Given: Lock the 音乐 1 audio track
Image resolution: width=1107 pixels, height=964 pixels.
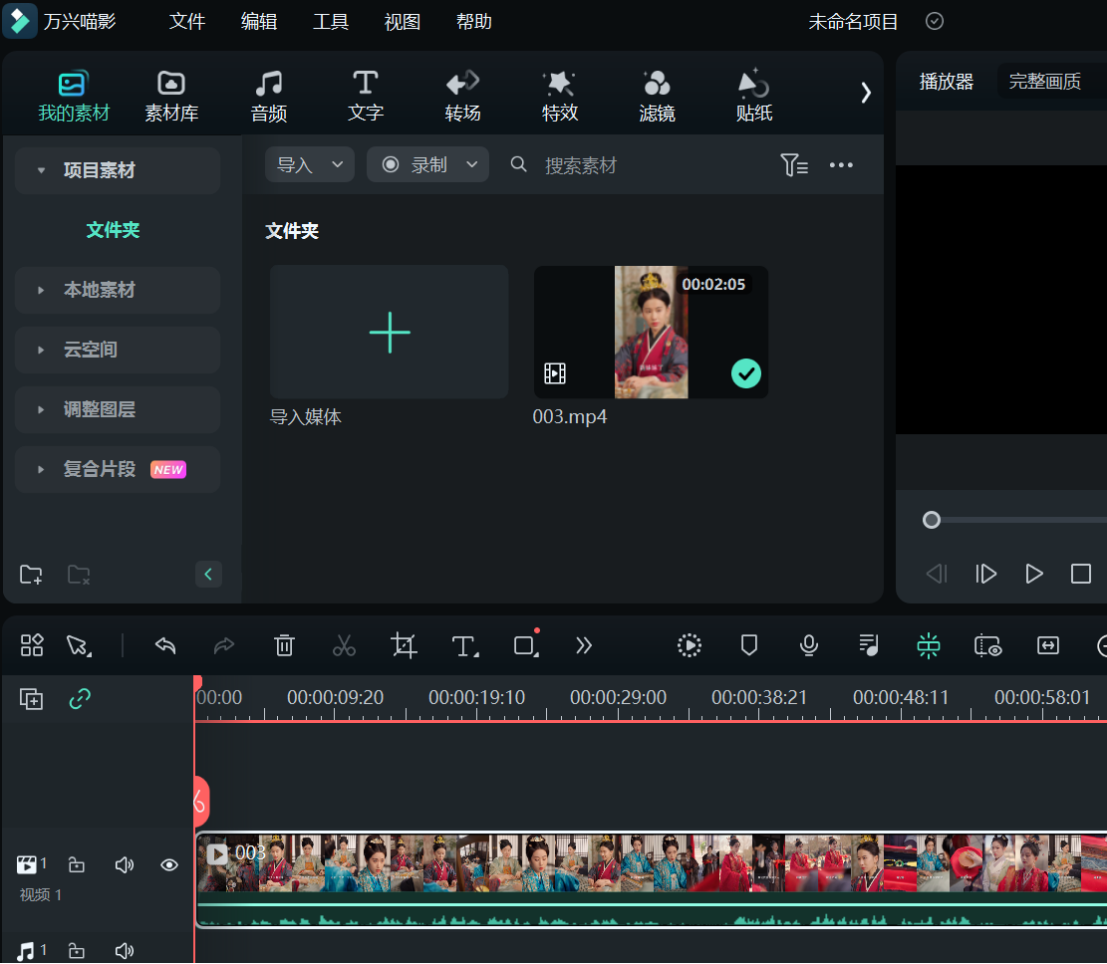Looking at the screenshot, I should point(76,950).
